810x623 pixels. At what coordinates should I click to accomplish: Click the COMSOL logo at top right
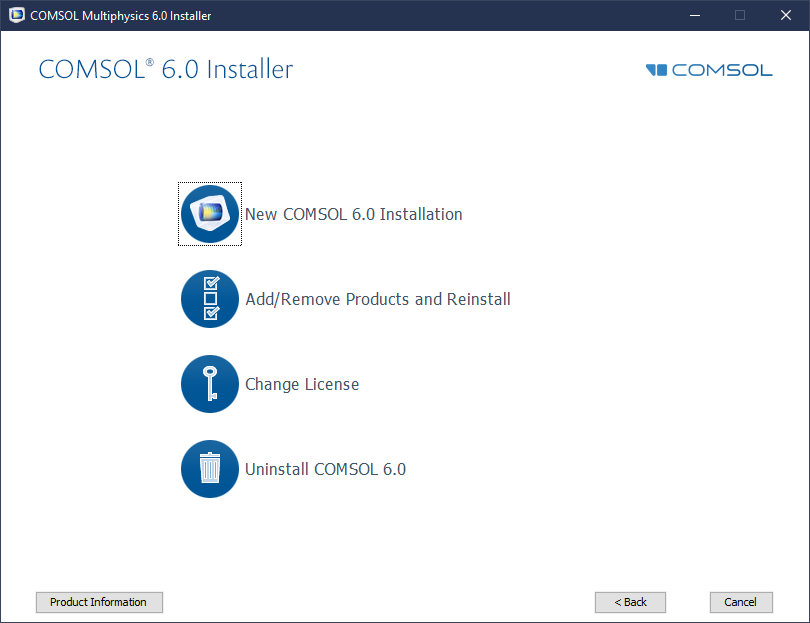(x=709, y=70)
